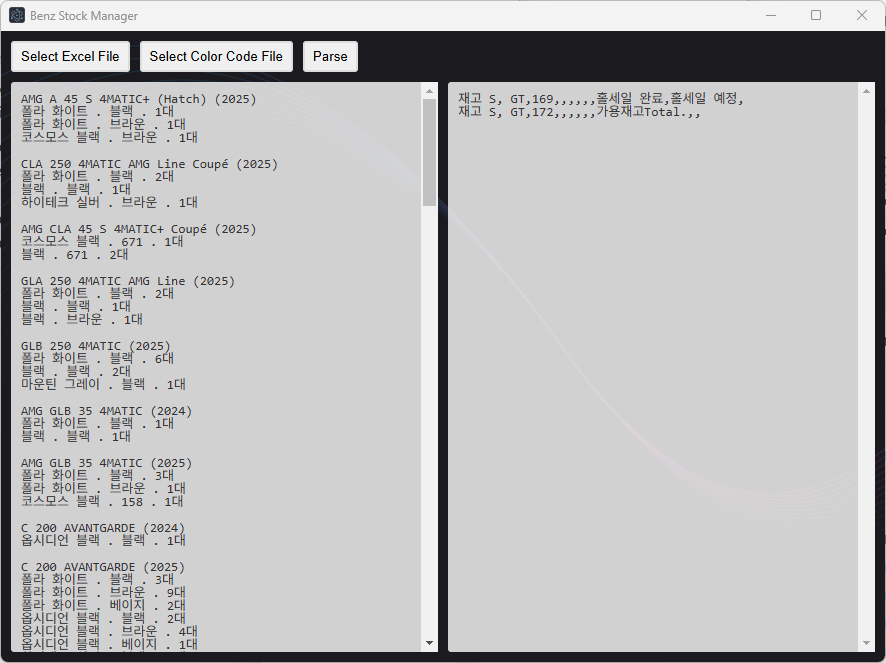
Task: Click the left pane's scroll down arrow
Action: 430,643
